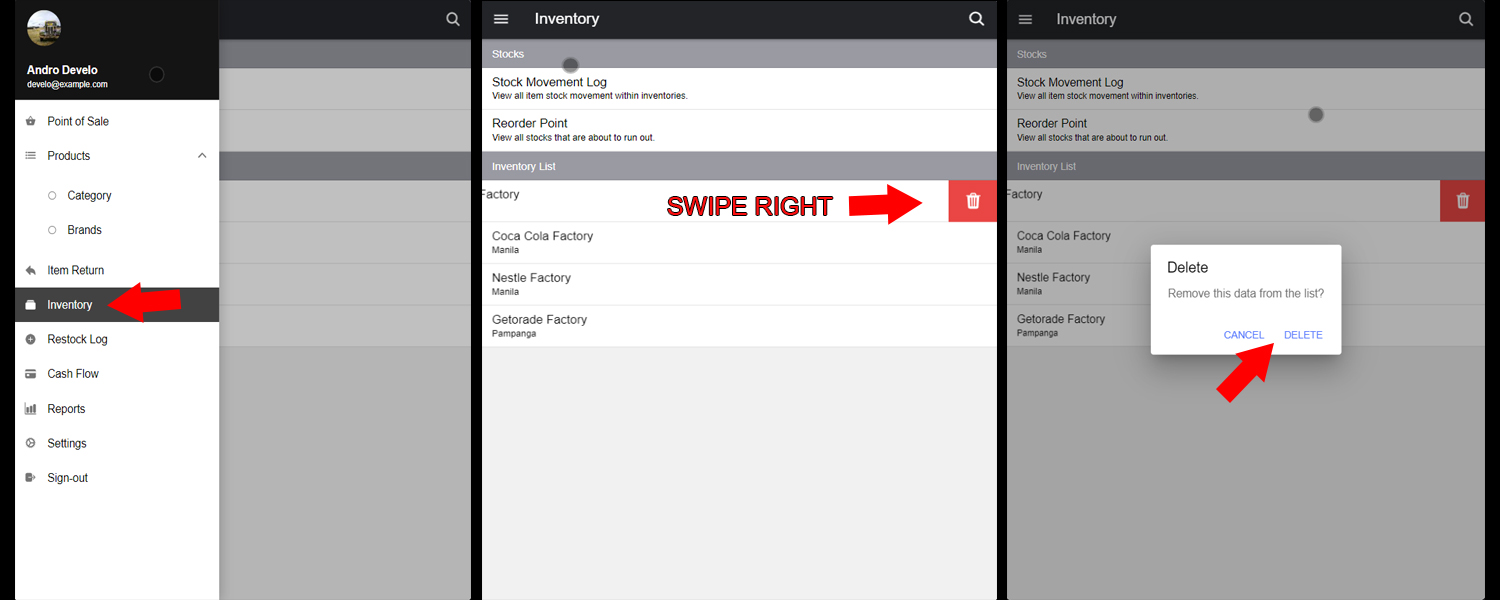1500x600 pixels.
Task: Click the Restock Log plus icon
Action: [30, 339]
